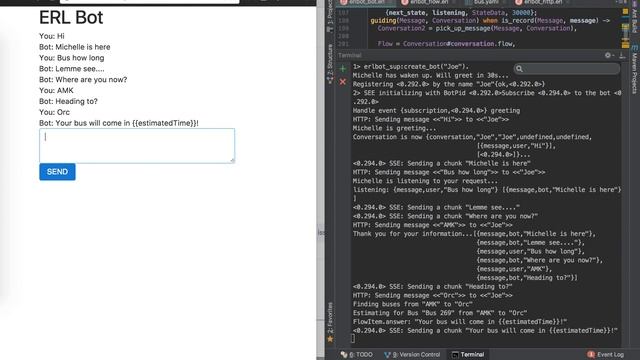The height and width of the screenshot is (360, 640).
Task: Close the terminal session with the red X
Action: [x=342, y=82]
